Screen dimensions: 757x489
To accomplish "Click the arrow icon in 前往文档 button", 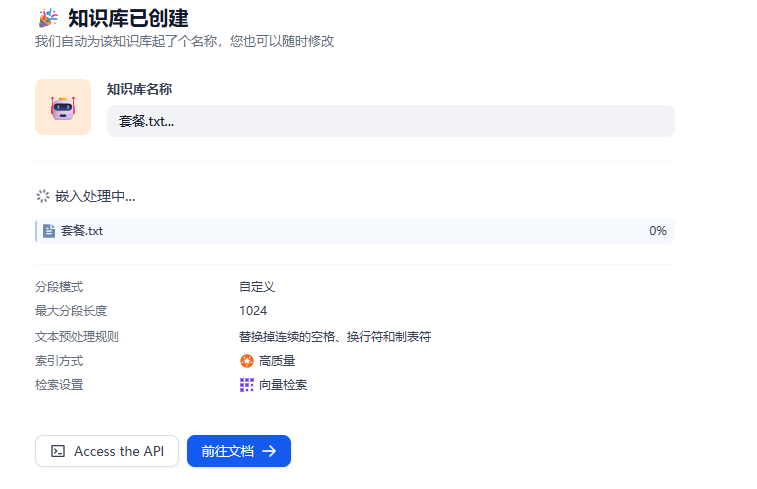I will point(269,451).
